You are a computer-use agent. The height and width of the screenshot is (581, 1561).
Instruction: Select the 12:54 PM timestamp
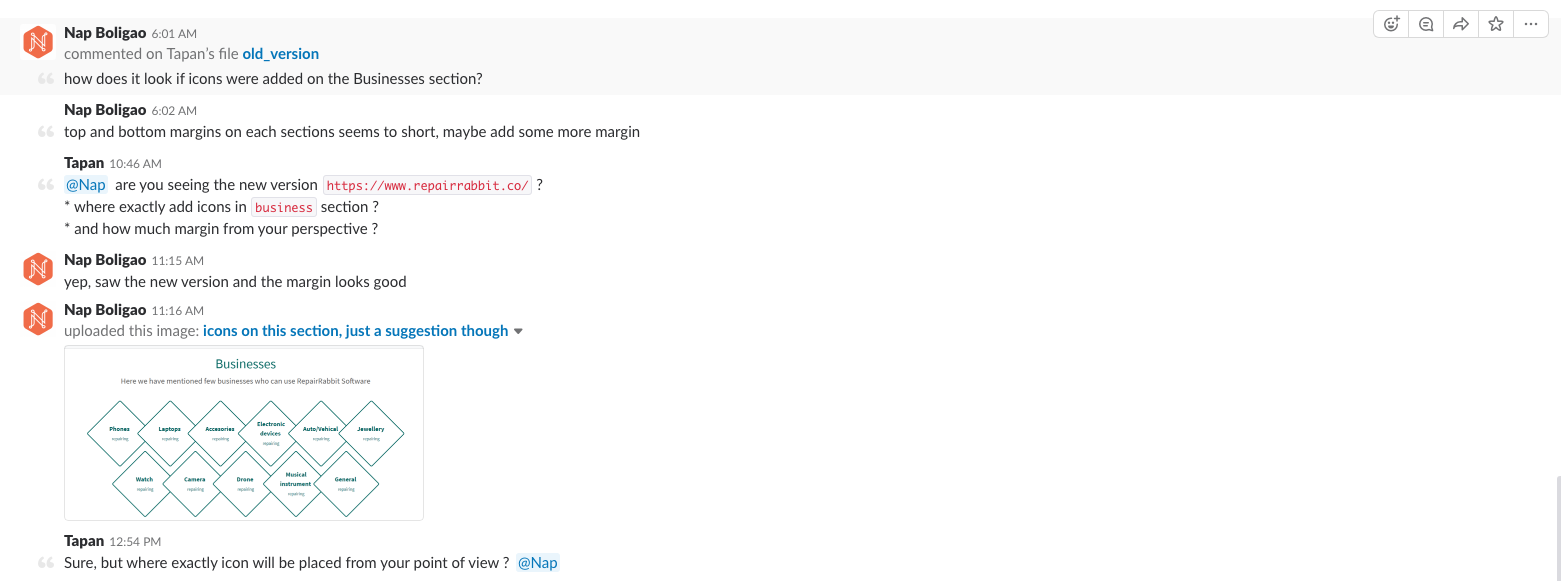(135, 542)
